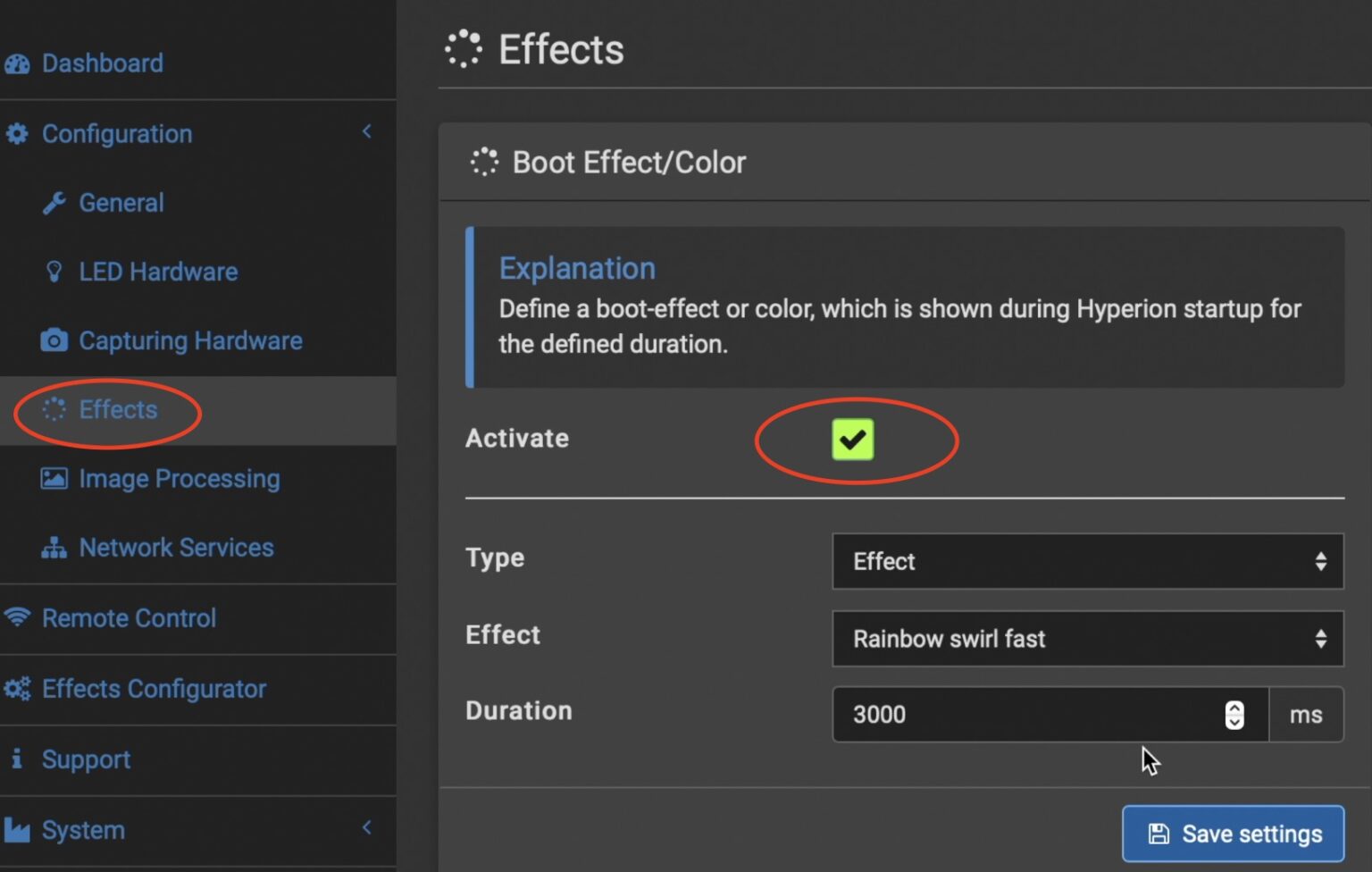Click the Image Processing picture icon
This screenshot has width=1372, height=872.
54,479
